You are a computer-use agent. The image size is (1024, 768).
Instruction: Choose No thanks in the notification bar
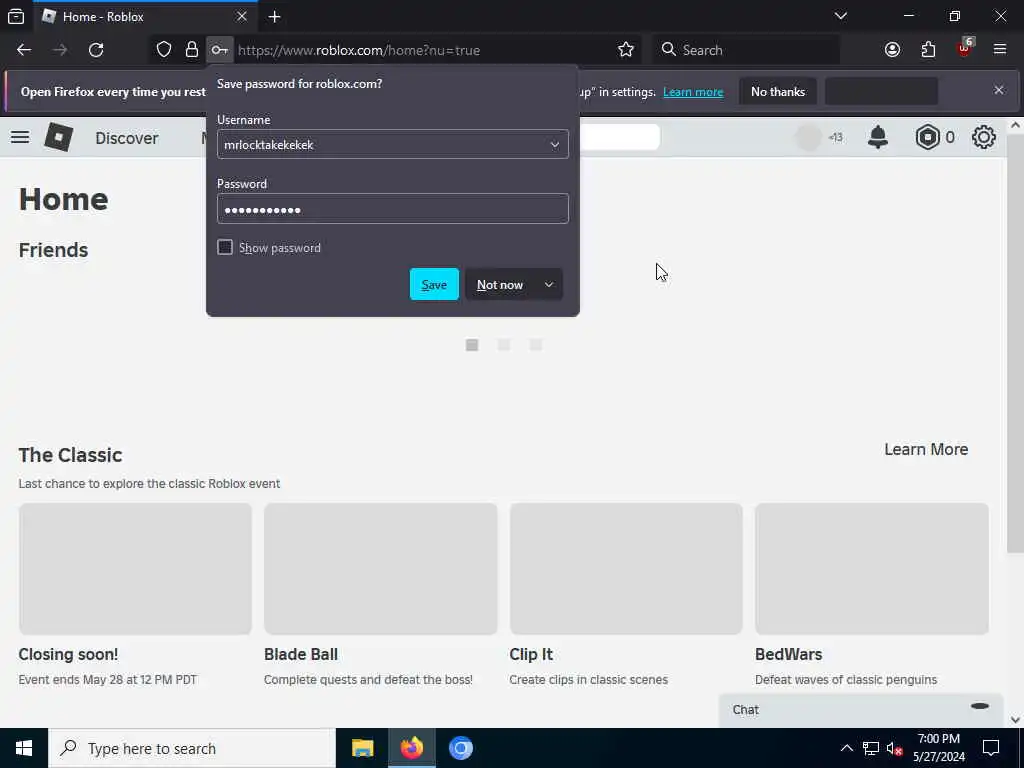coord(778,91)
